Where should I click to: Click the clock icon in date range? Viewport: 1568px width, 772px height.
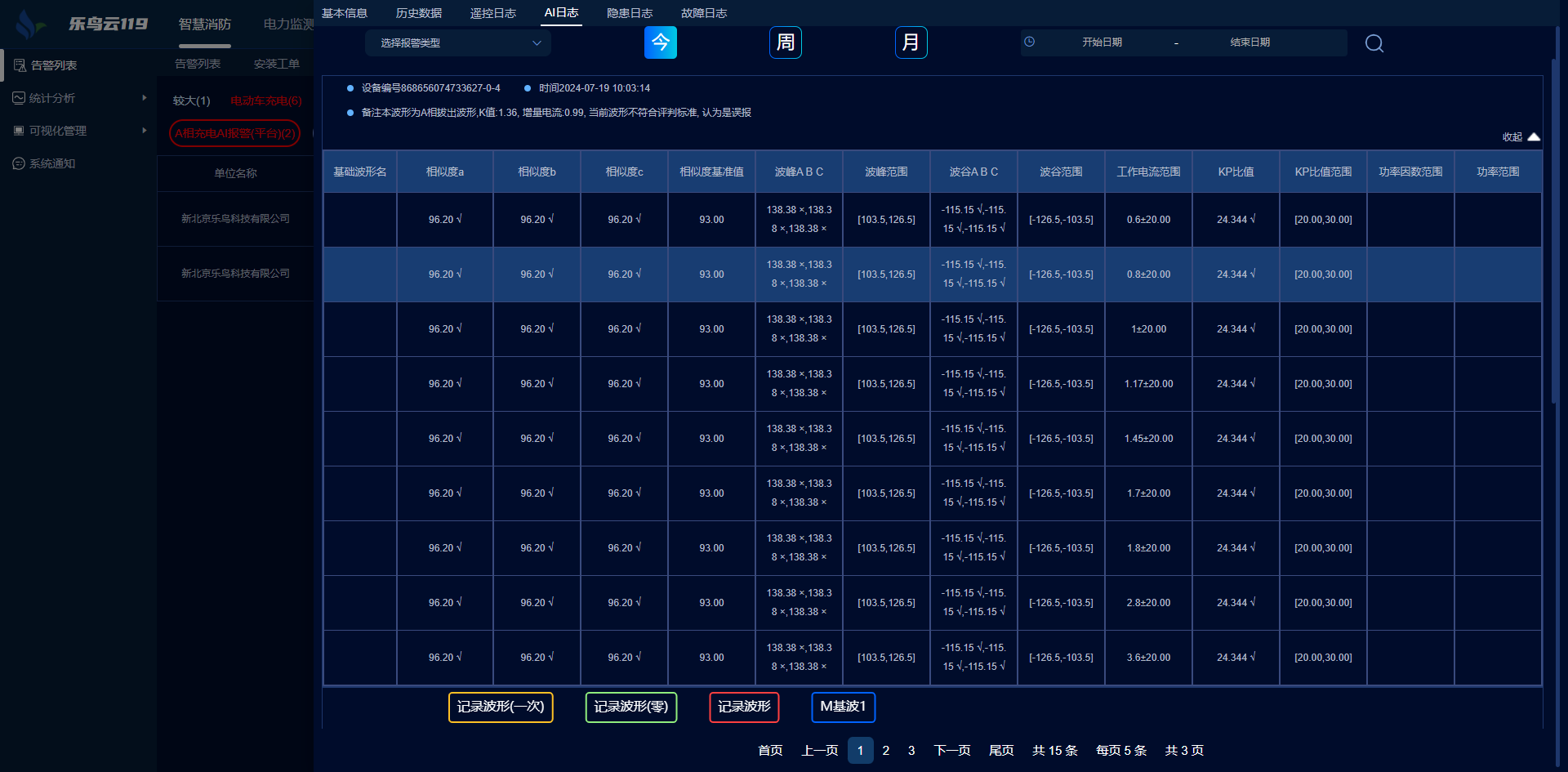click(x=1030, y=42)
